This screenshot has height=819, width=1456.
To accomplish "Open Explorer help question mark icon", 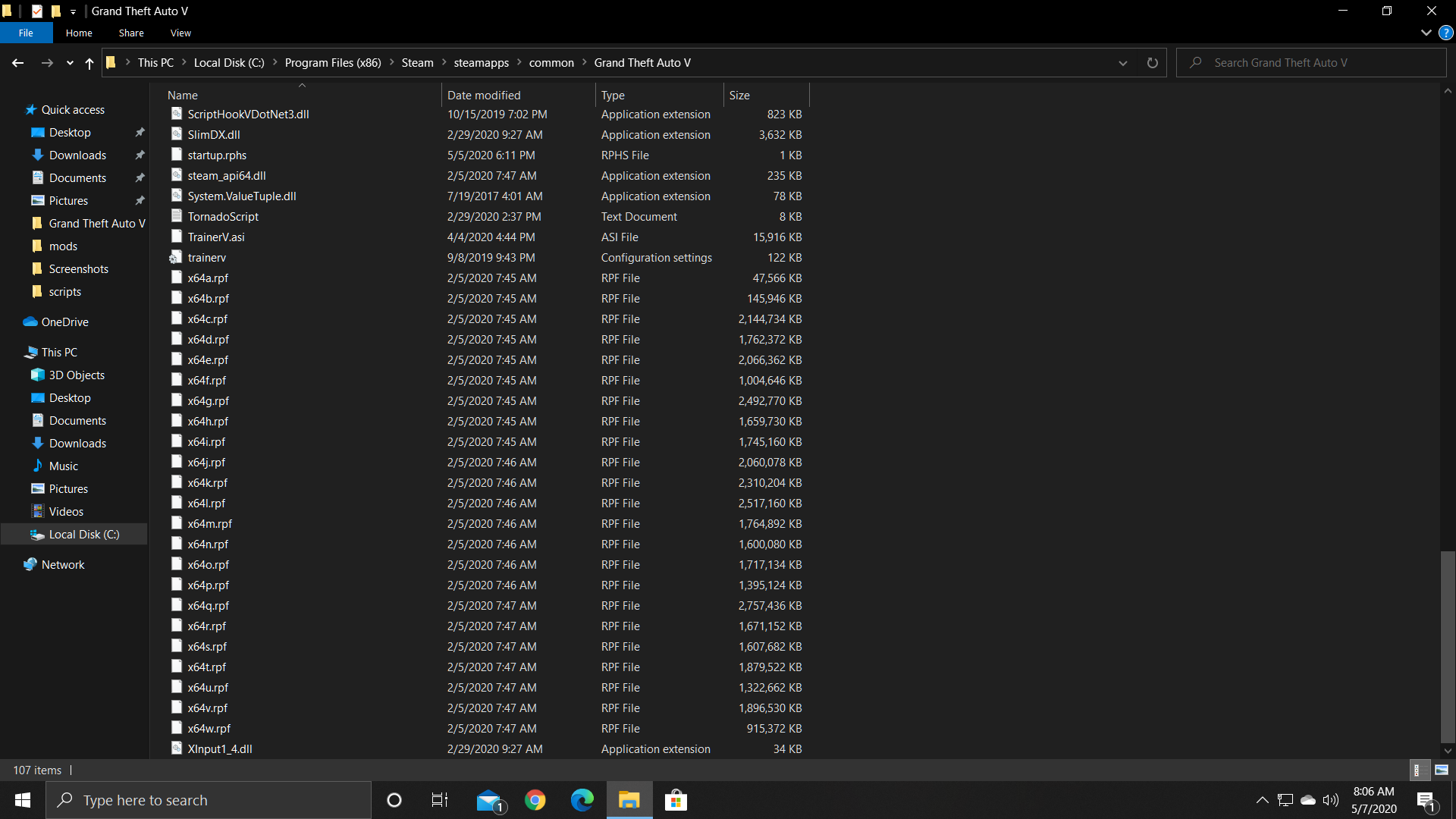I will click(x=1446, y=33).
